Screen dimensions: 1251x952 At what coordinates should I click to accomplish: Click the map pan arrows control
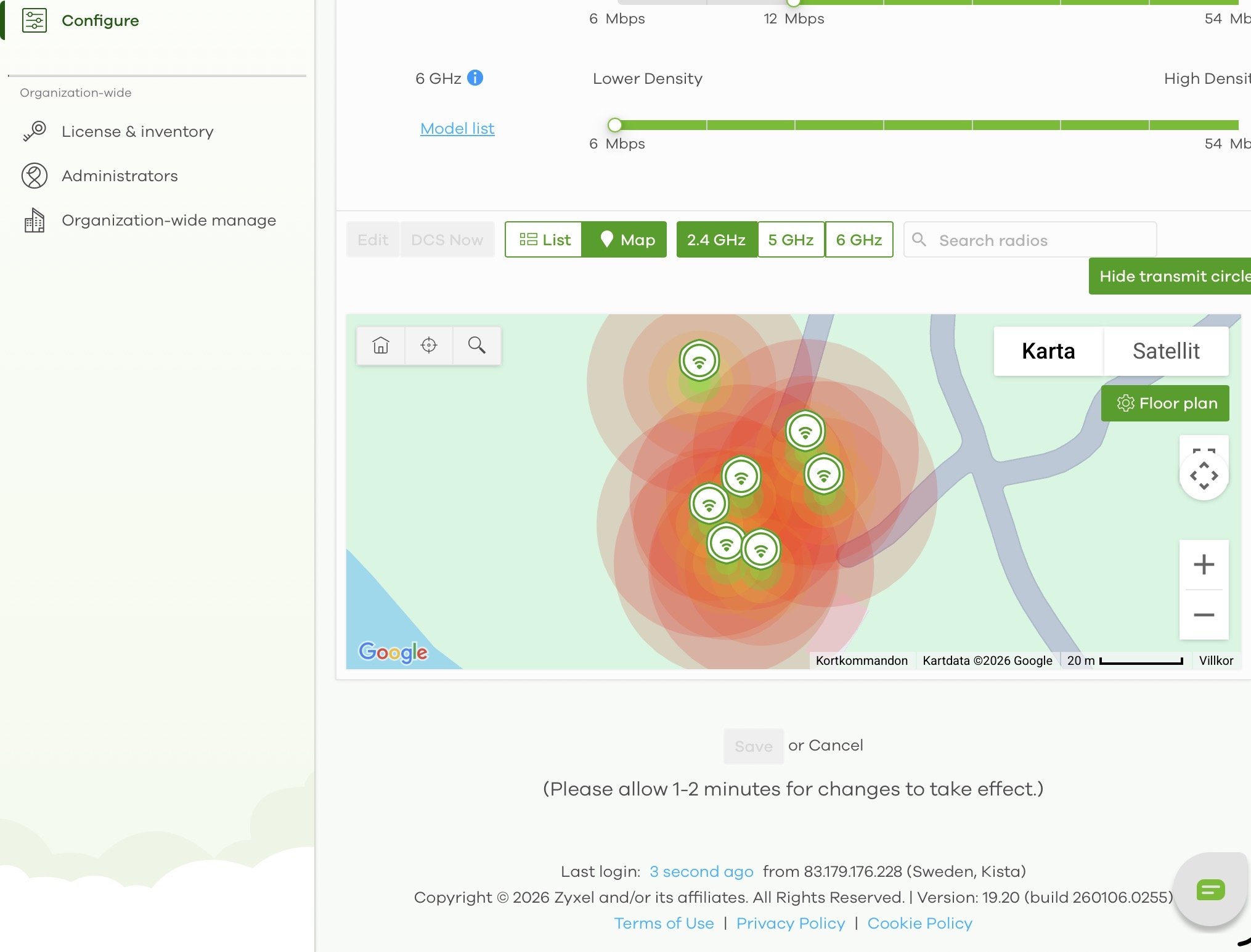1204,475
